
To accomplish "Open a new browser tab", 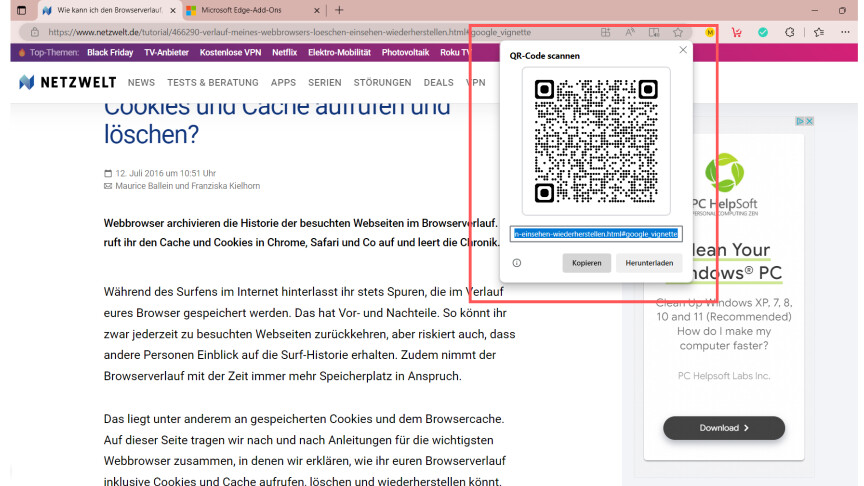I will (339, 10).
